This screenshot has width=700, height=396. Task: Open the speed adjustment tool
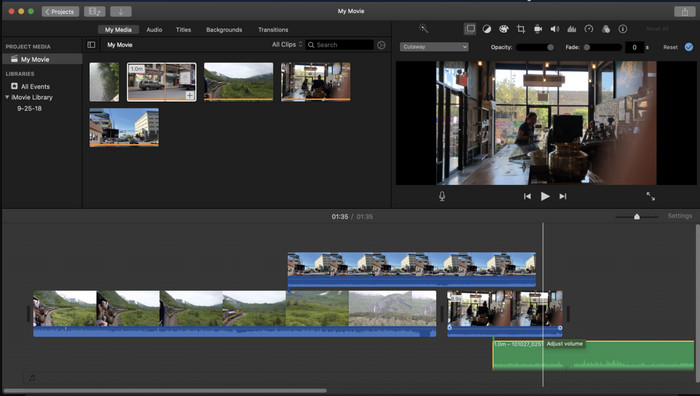click(589, 29)
